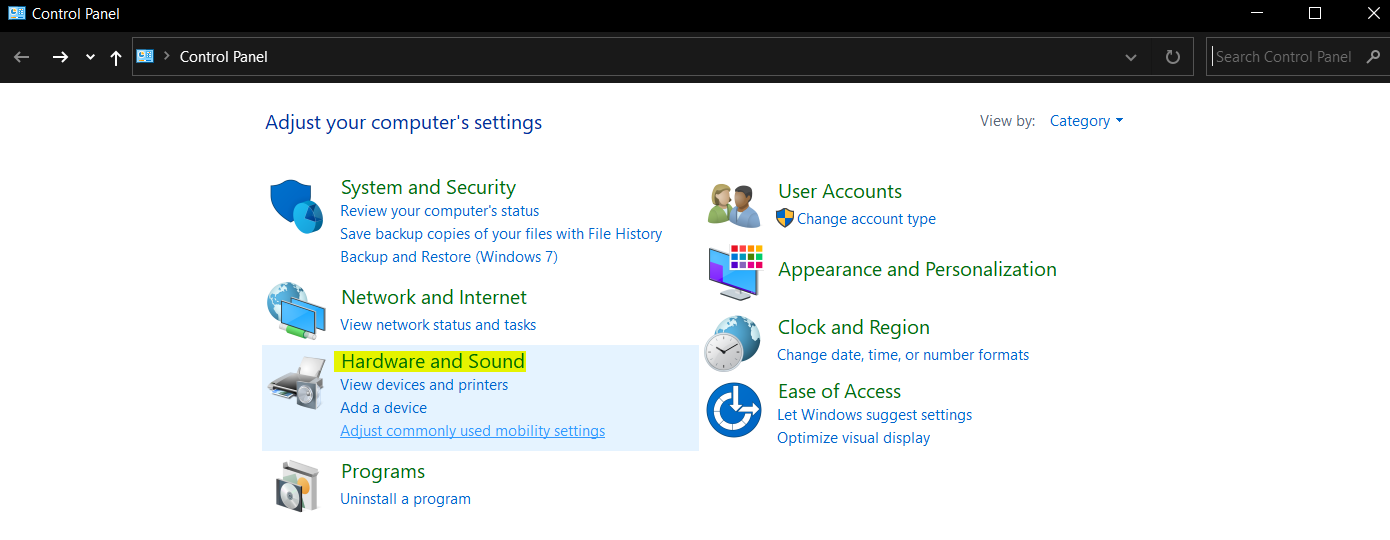Click the System and Security shield icon
This screenshot has height=540, width=1390.
[297, 205]
